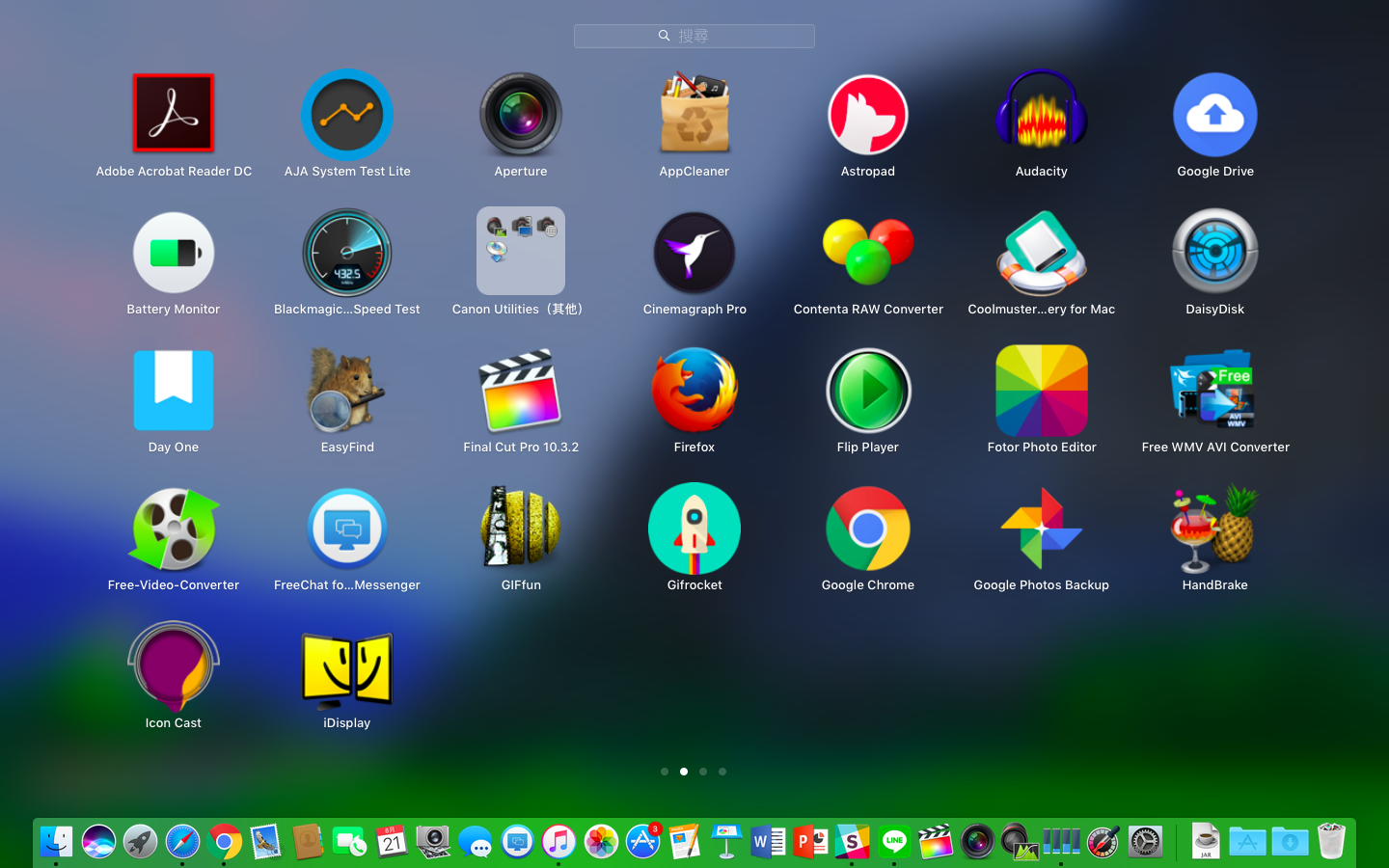Open the App Store from the Dock
1389x868 pixels.
point(643,842)
